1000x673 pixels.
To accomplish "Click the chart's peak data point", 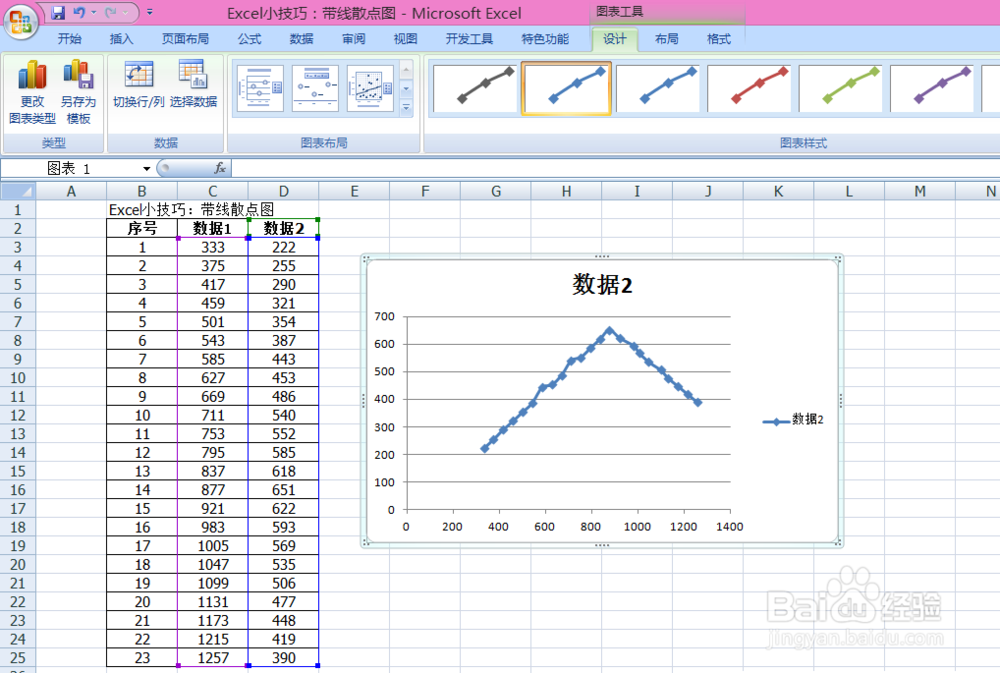I will click(609, 330).
